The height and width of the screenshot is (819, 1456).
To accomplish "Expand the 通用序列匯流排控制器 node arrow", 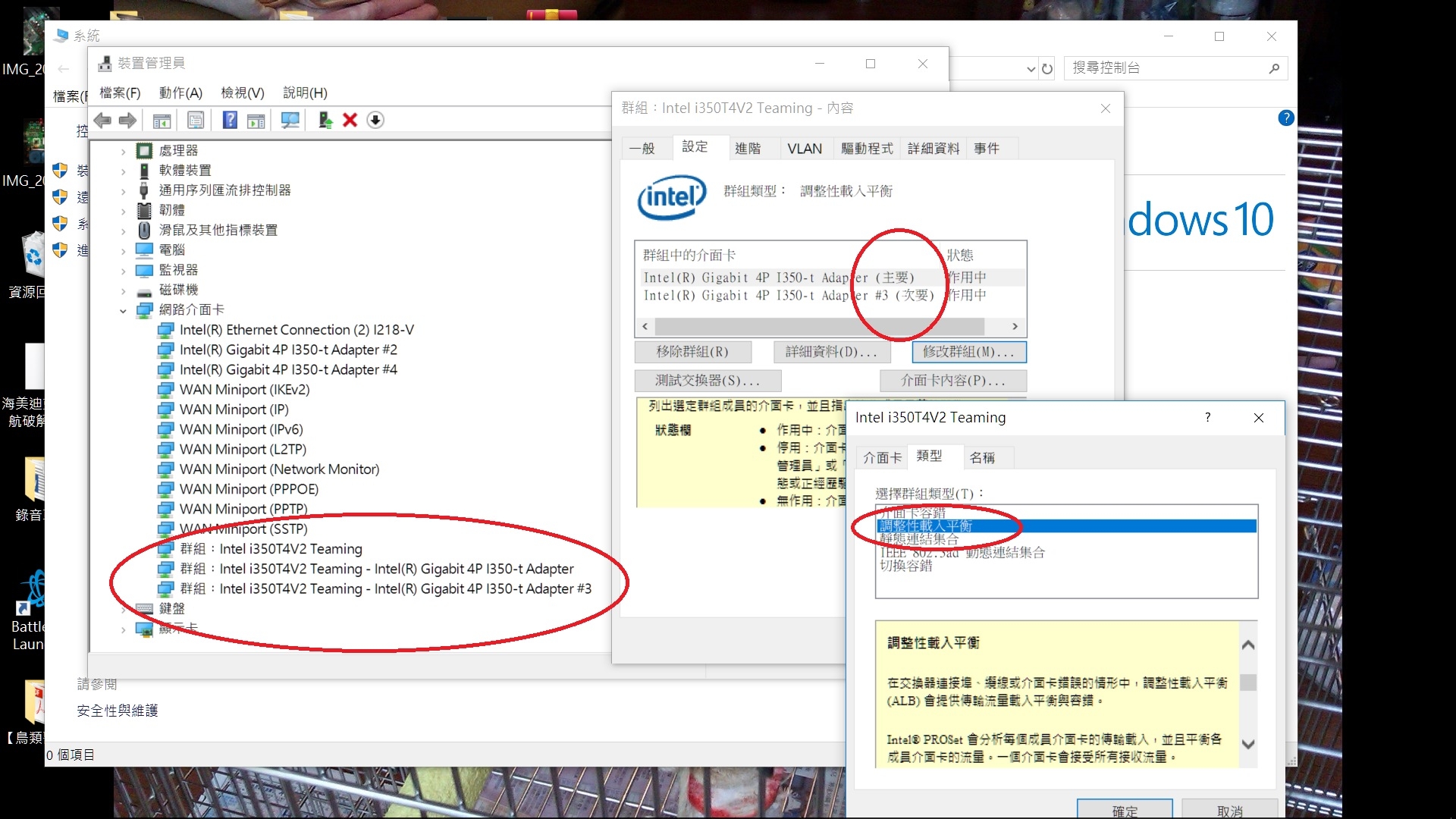I will (124, 191).
